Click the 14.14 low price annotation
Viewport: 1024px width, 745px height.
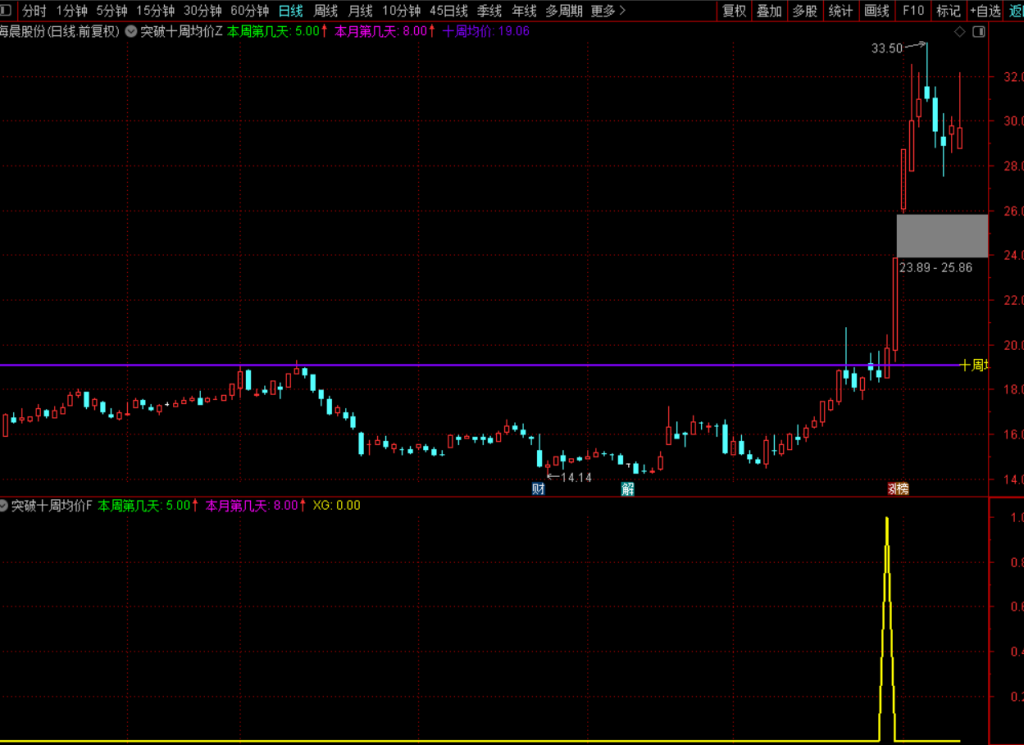click(x=576, y=478)
